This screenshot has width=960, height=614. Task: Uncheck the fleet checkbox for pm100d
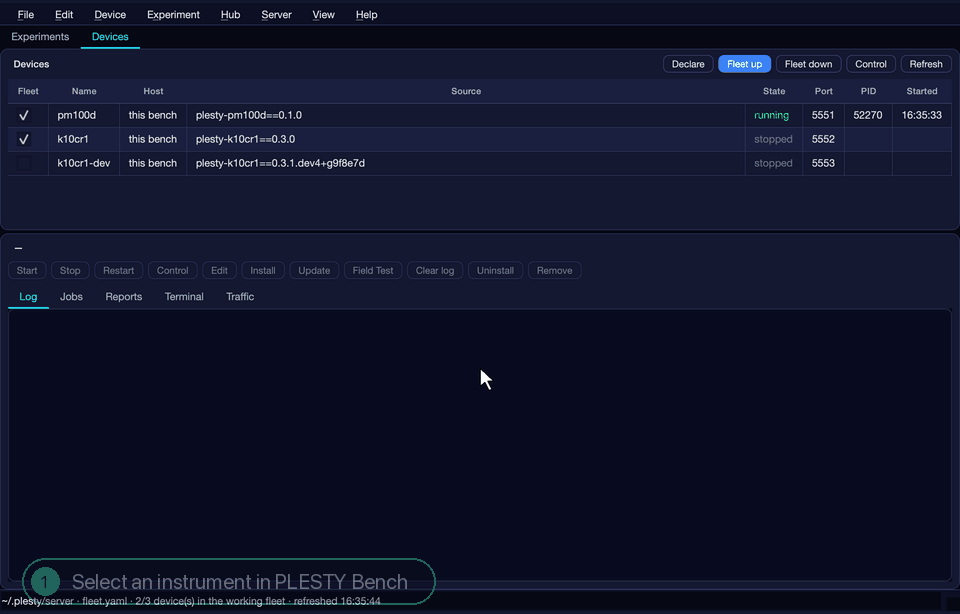pyautogui.click(x=24, y=115)
